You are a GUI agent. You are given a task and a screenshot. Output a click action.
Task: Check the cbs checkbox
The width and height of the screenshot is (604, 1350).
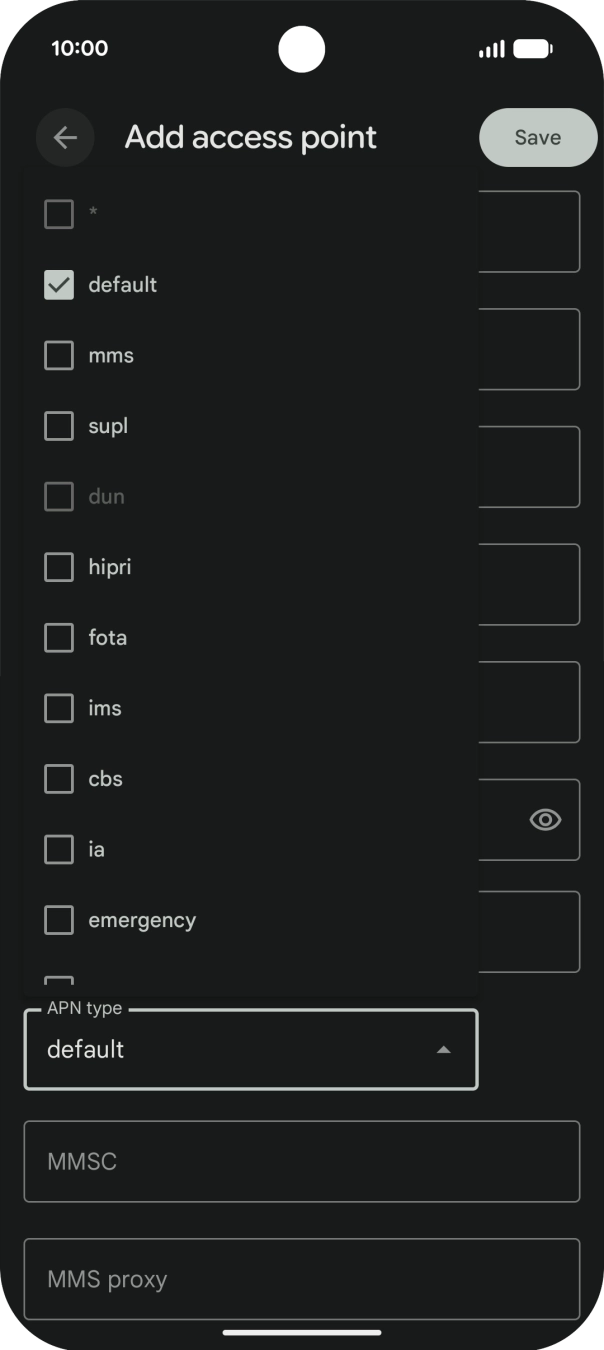pyautogui.click(x=59, y=779)
